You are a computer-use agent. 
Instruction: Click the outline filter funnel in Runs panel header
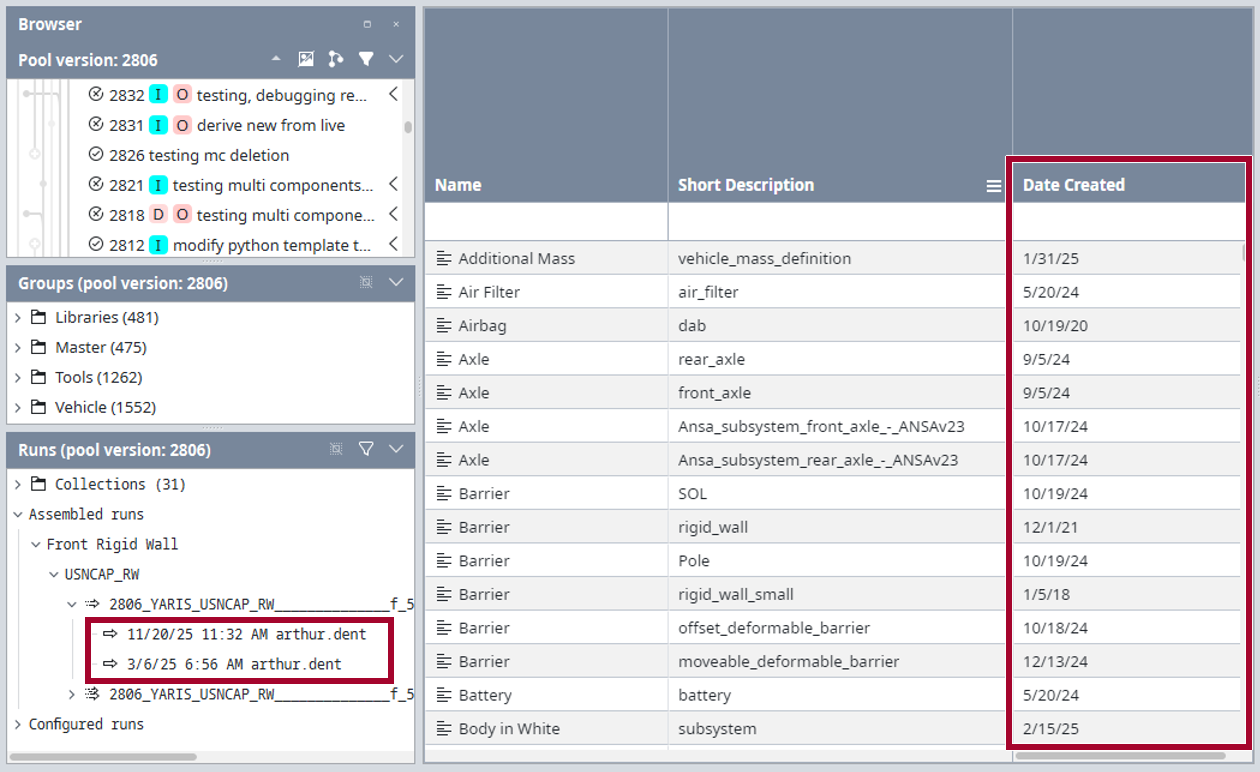click(x=366, y=450)
